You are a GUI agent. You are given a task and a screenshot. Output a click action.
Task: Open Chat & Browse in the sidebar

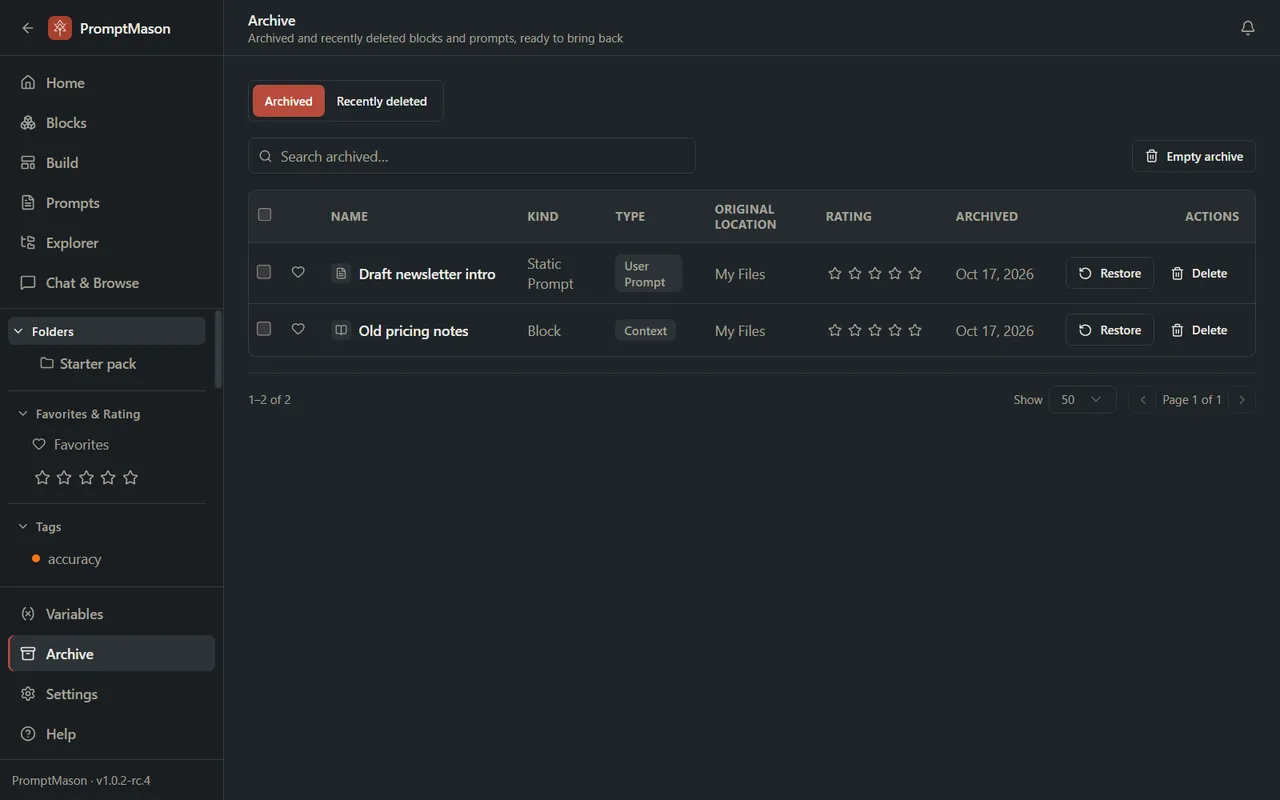(x=111, y=283)
